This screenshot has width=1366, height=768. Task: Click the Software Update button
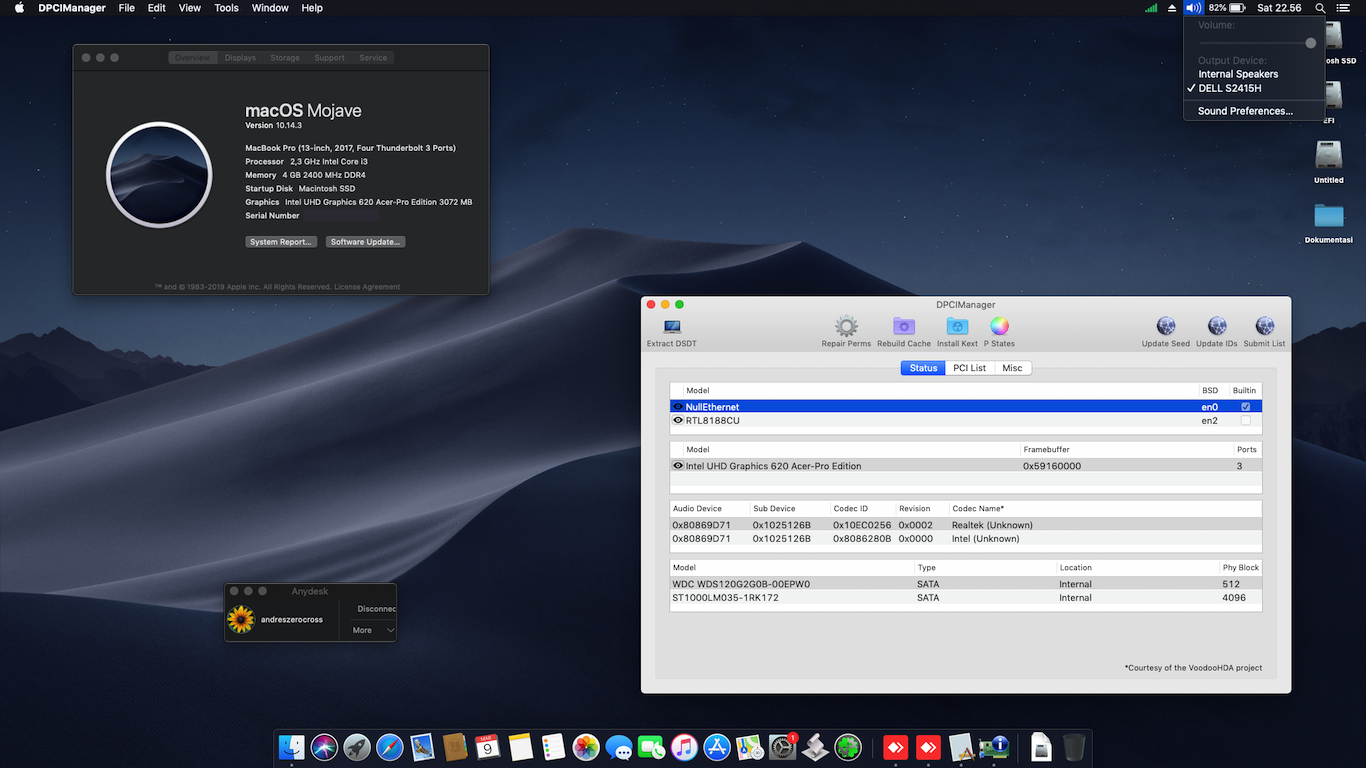[x=366, y=242]
